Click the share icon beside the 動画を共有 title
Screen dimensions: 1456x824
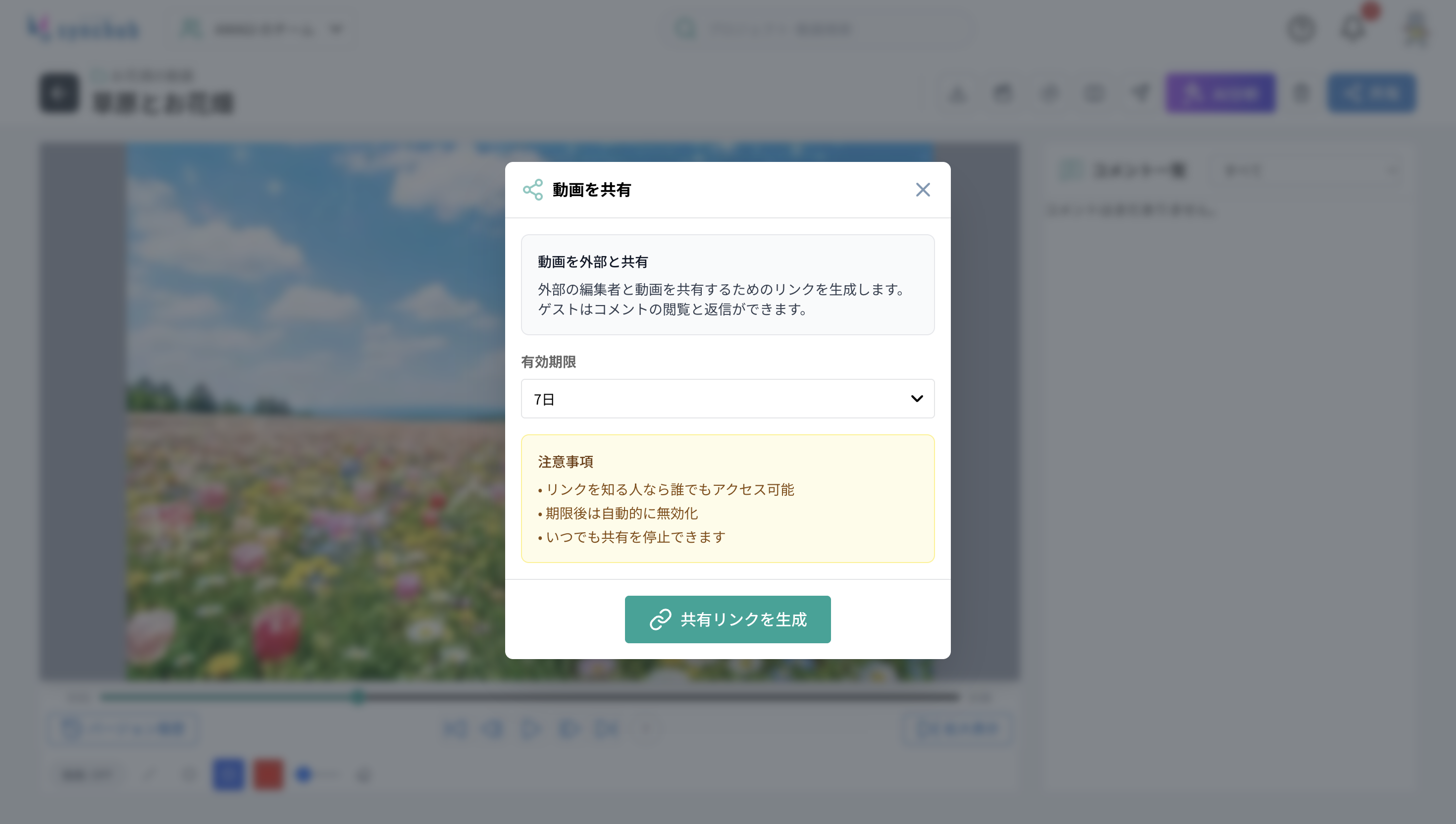click(x=532, y=190)
